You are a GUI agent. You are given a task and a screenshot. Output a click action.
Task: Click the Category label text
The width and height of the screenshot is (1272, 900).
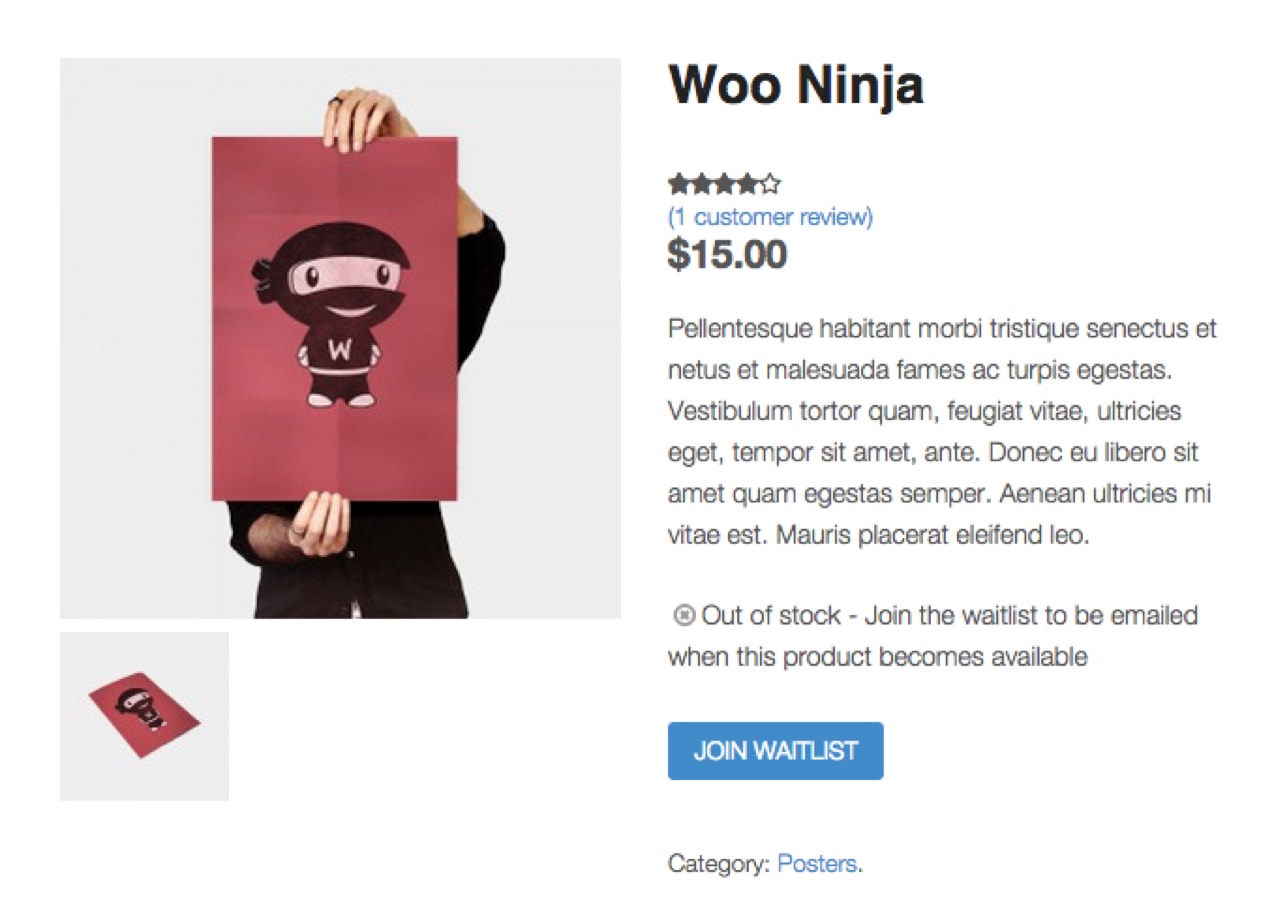point(719,864)
